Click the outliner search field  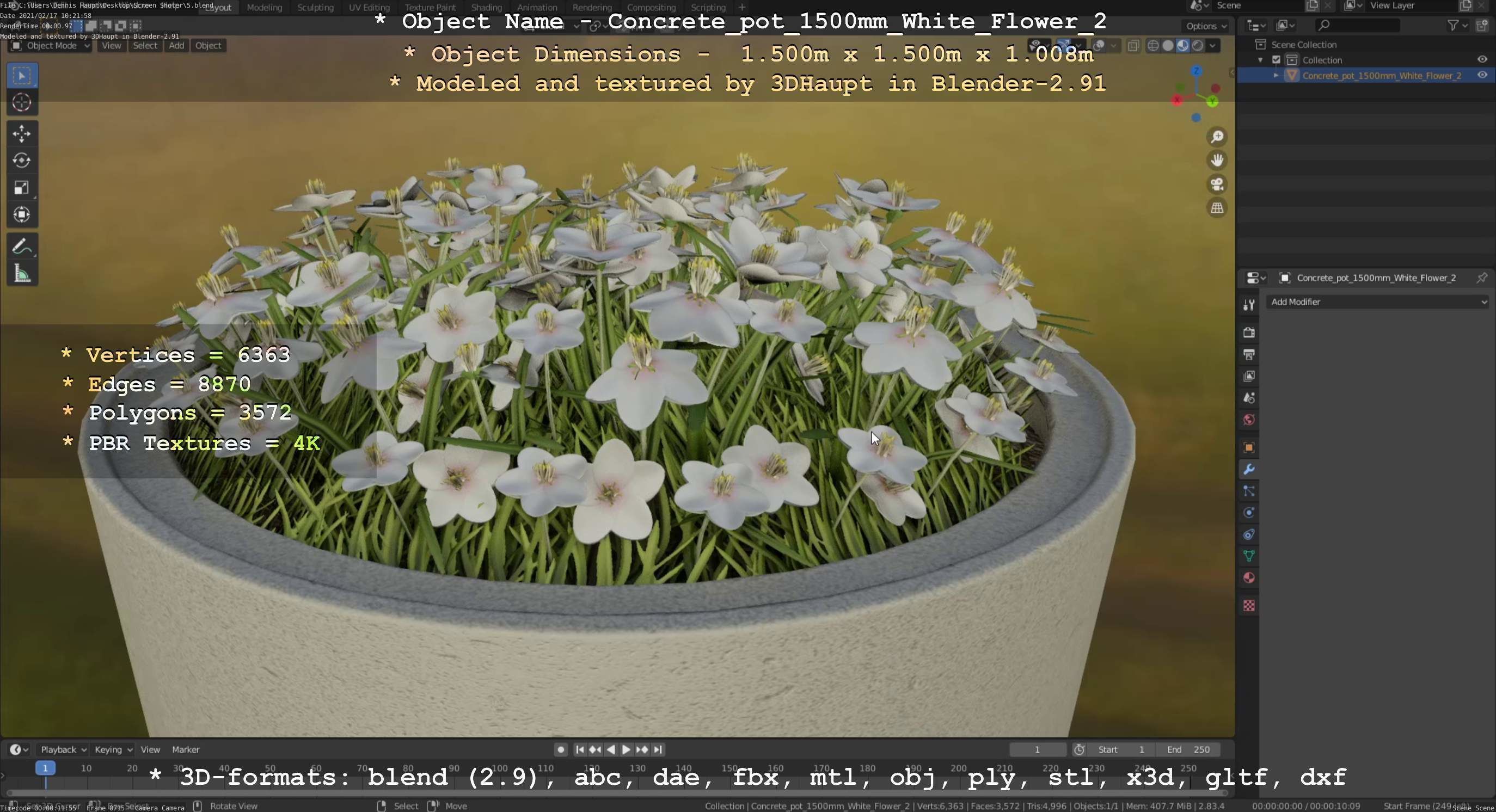pyautogui.click(x=1357, y=25)
